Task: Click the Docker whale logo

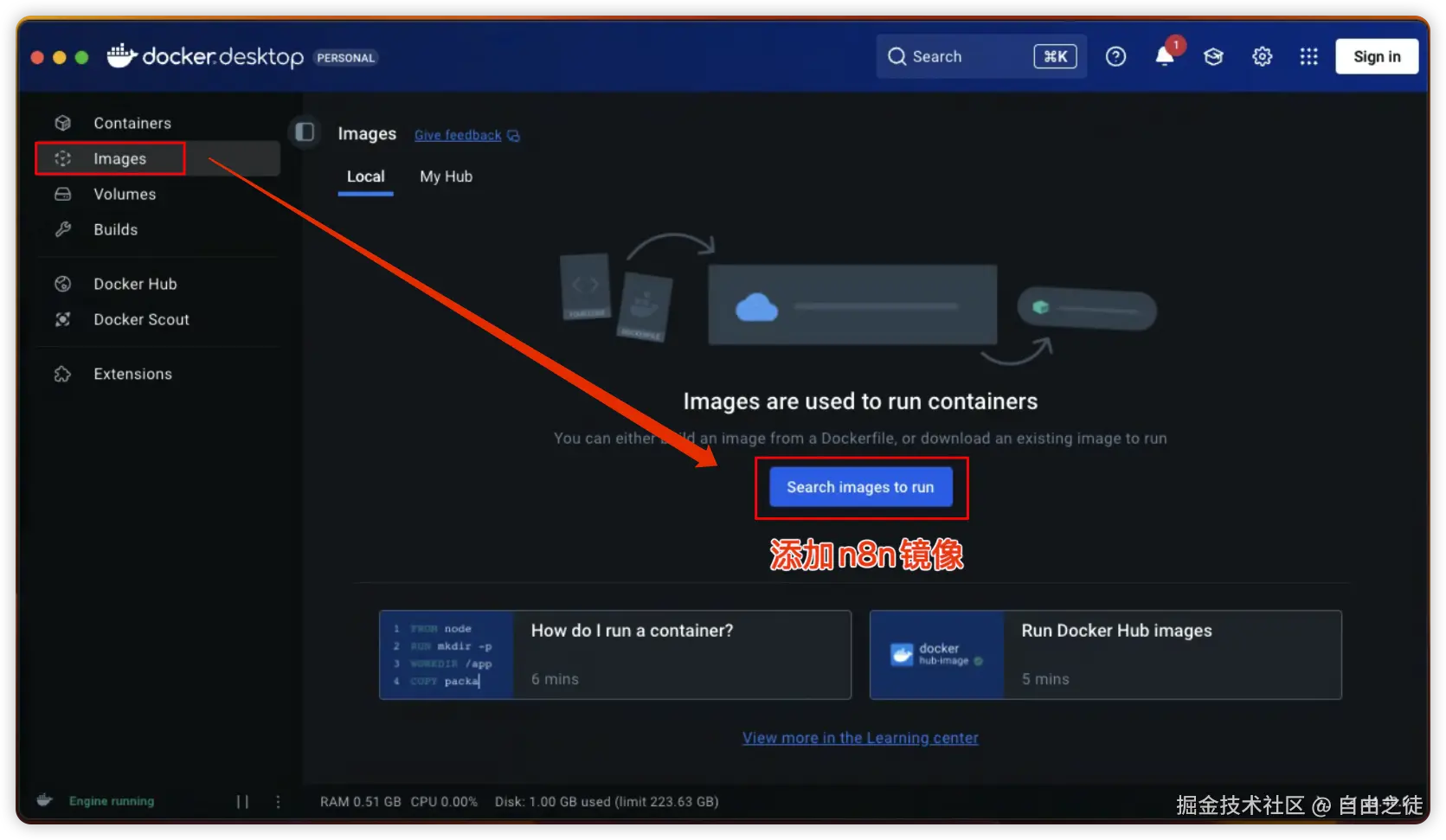Action: tap(121, 55)
